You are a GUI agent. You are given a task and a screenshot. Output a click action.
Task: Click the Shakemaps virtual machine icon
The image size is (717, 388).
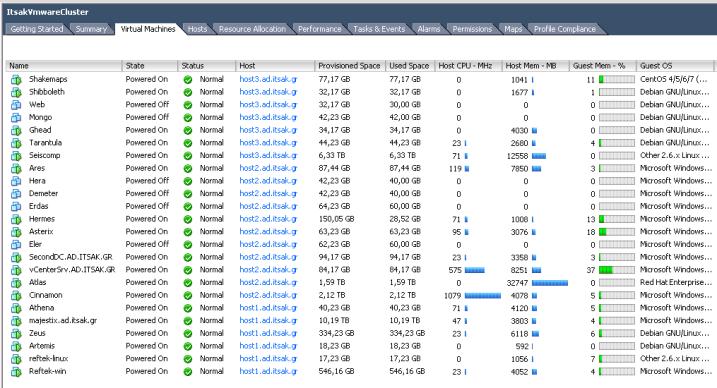[16, 80]
